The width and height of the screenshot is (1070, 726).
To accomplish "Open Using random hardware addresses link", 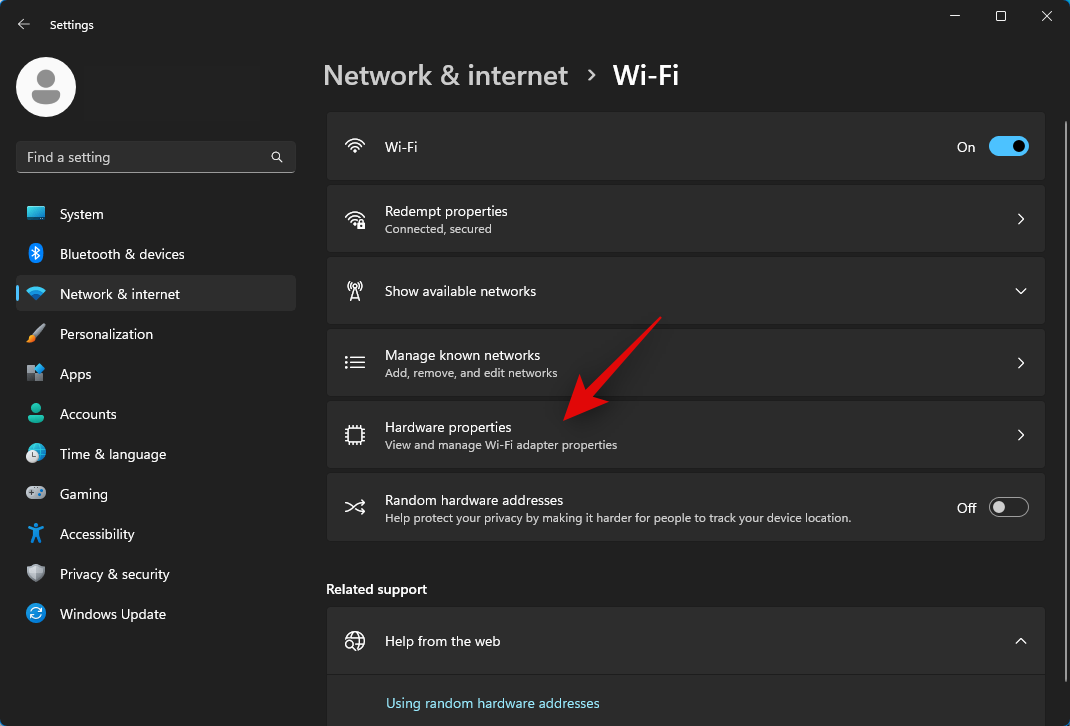I will [x=492, y=703].
